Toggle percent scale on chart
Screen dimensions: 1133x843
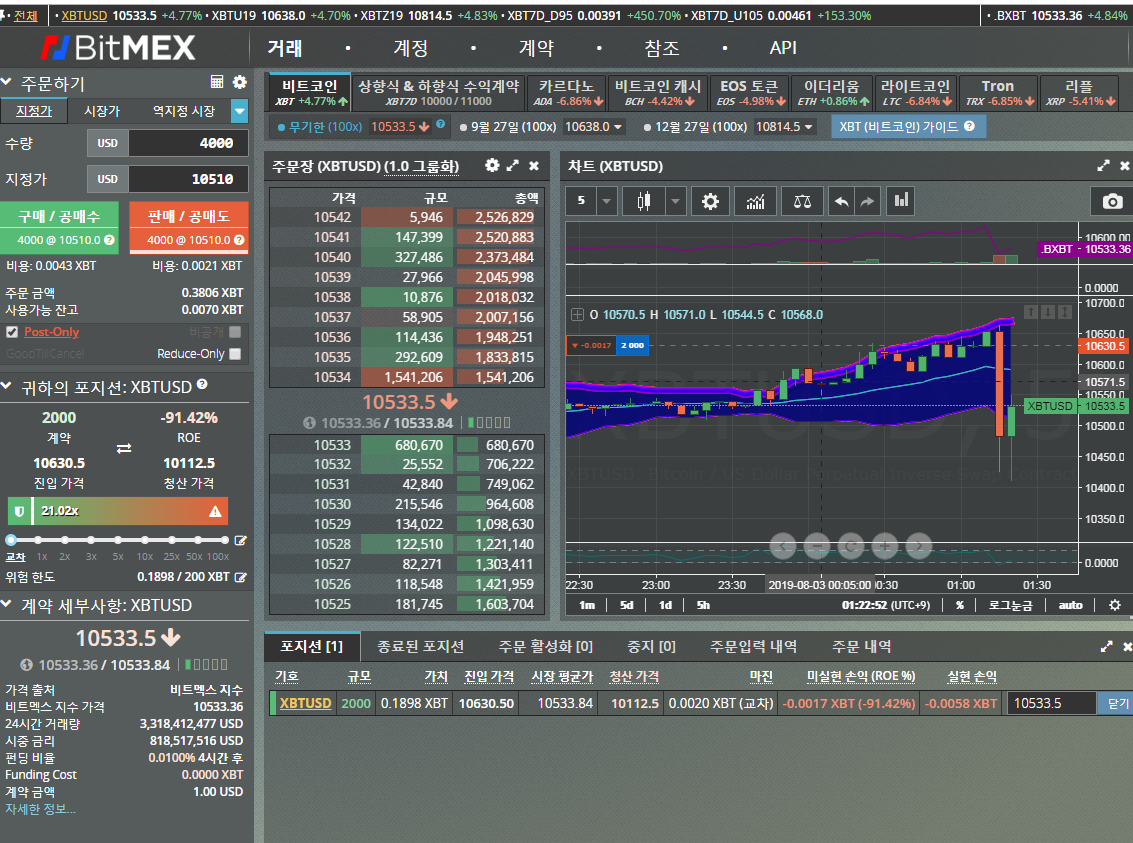[960, 605]
